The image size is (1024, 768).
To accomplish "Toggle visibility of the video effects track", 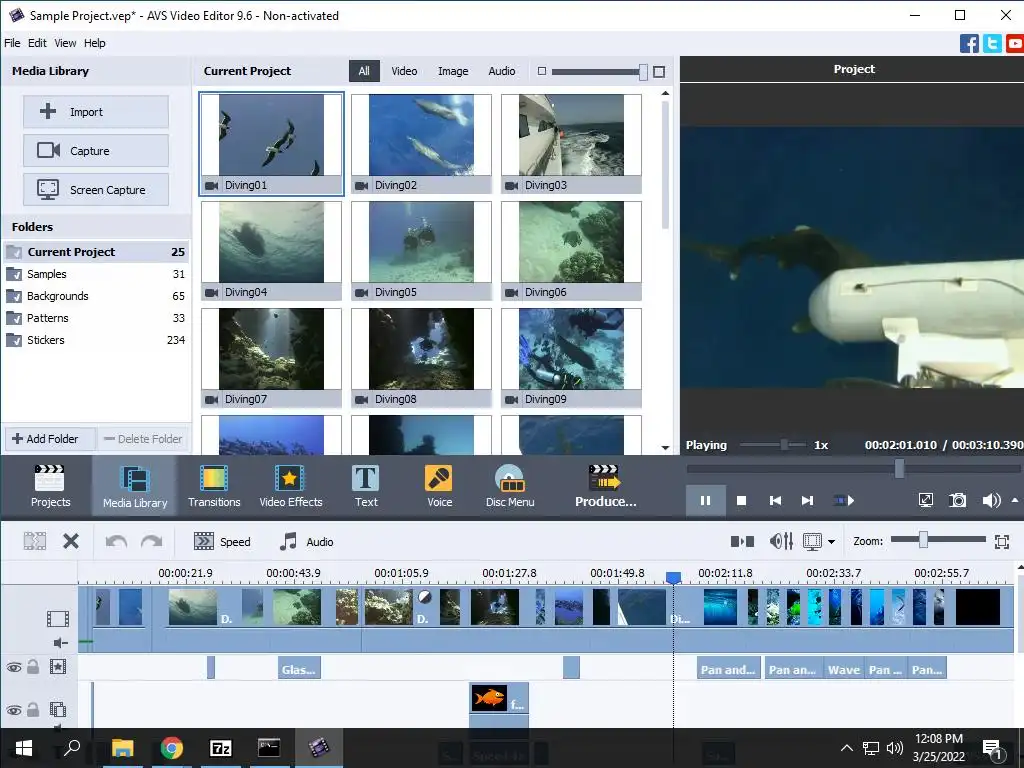I will pyautogui.click(x=14, y=667).
